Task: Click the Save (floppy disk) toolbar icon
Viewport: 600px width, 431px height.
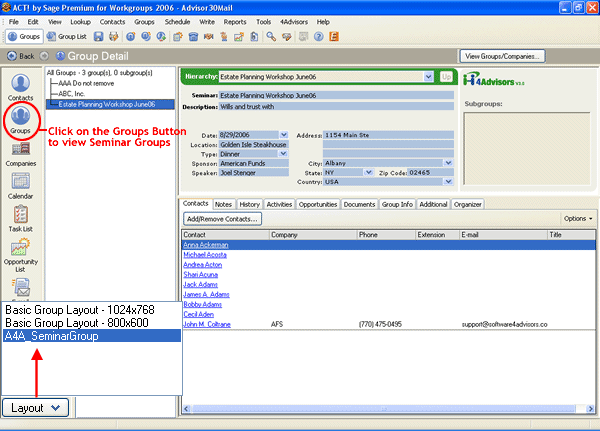Action: click(99, 37)
